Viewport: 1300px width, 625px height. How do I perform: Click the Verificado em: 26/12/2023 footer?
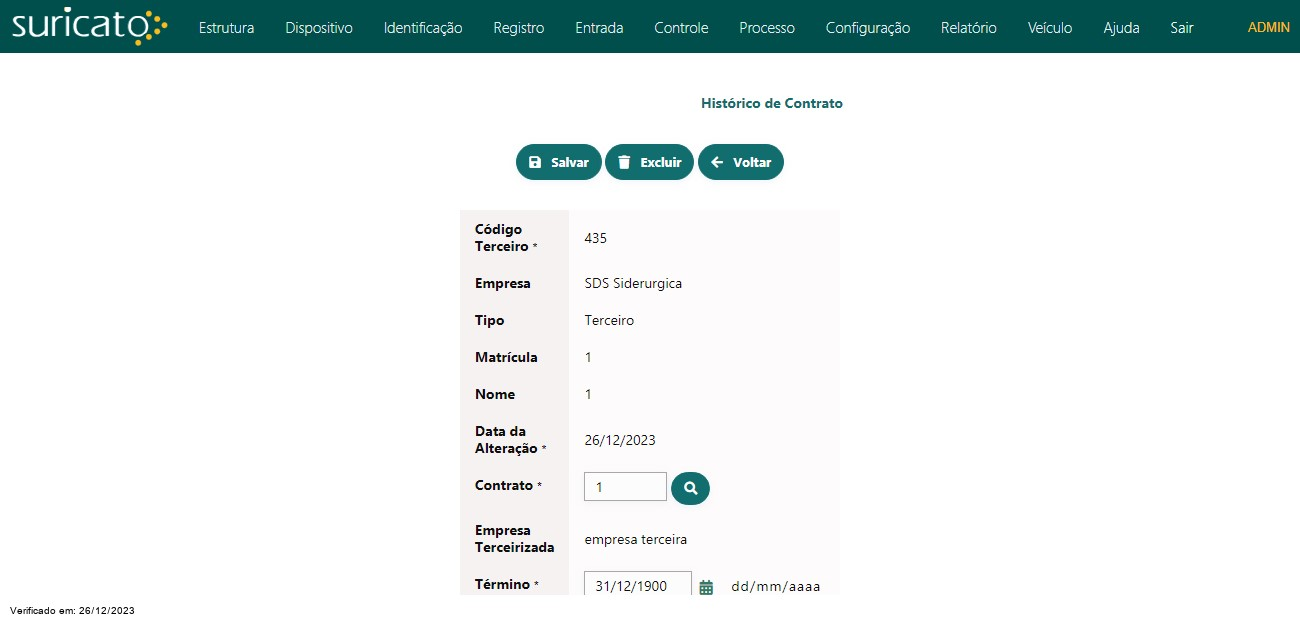point(72,610)
